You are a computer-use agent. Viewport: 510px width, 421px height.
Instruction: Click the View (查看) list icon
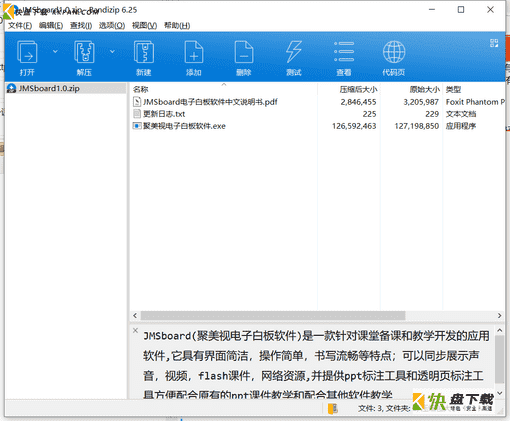click(x=344, y=52)
